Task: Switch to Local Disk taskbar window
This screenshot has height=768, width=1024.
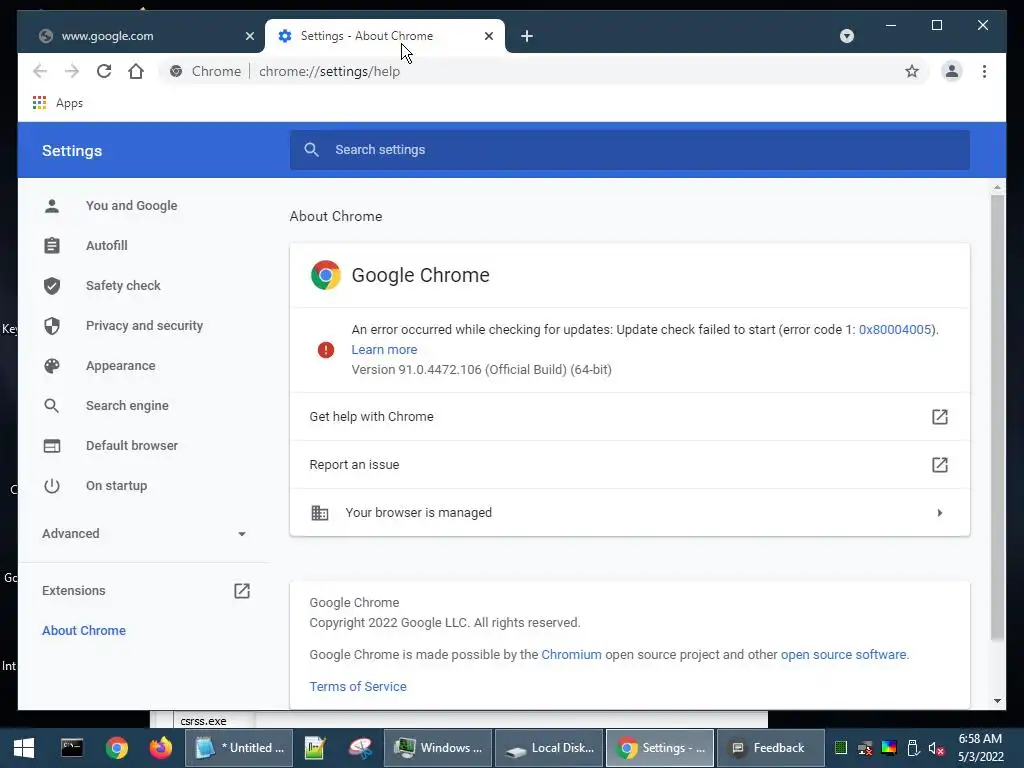Action: [x=549, y=748]
